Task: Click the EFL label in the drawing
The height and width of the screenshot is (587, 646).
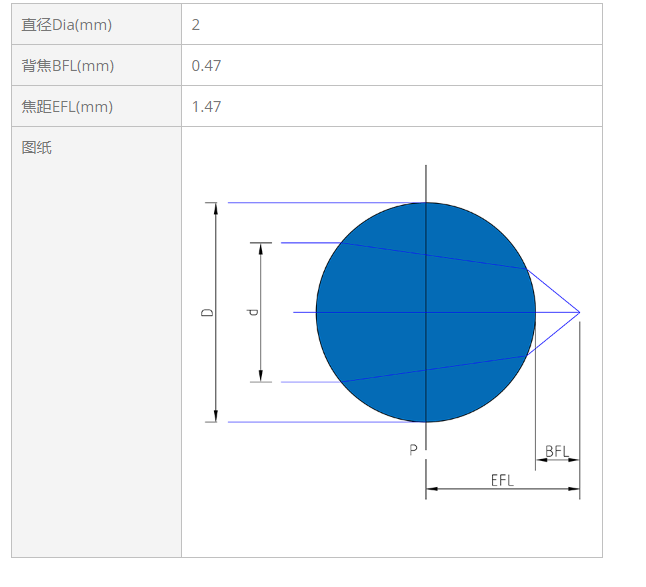Action: [502, 480]
